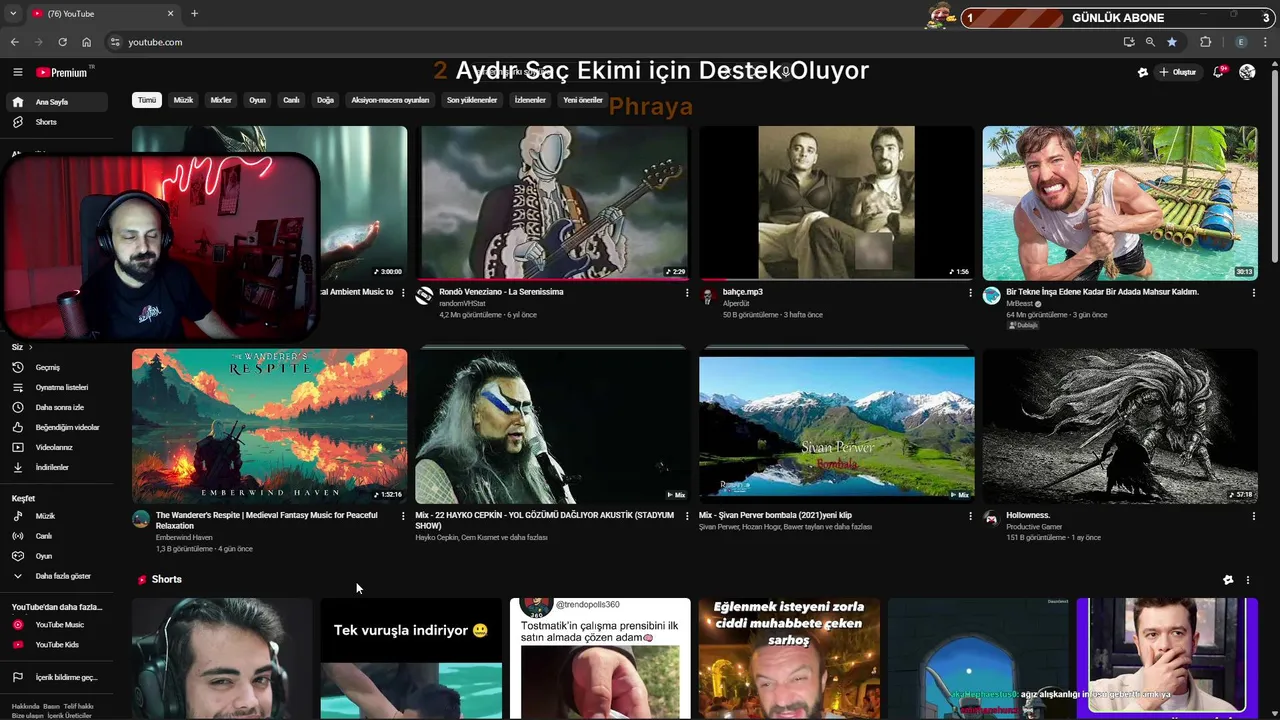The width and height of the screenshot is (1280, 720).
Task: Play the Hollowness video thumbnail
Action: click(x=1120, y=426)
